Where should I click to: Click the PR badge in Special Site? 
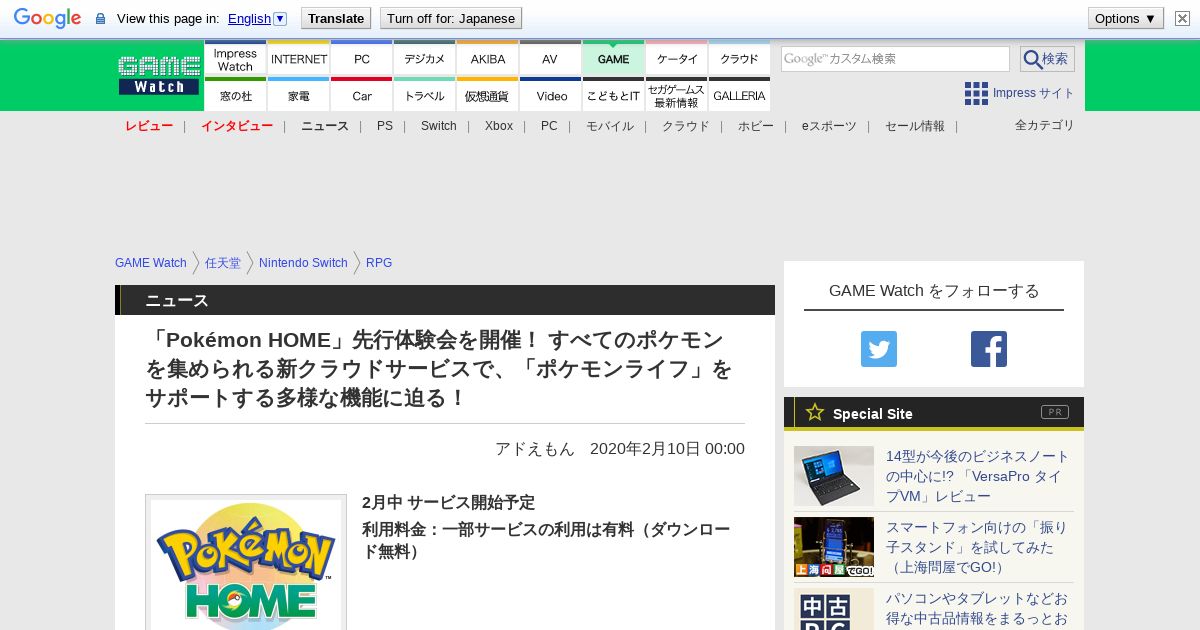[1055, 412]
